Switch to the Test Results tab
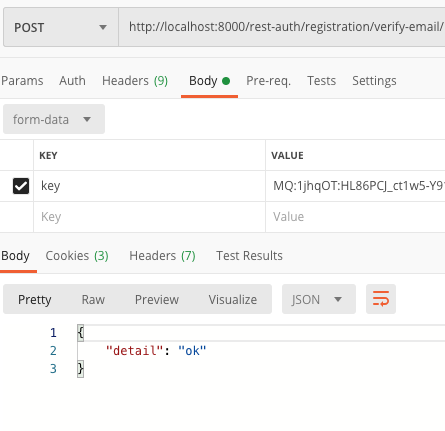Viewport: 445px width, 431px height. tap(249, 256)
